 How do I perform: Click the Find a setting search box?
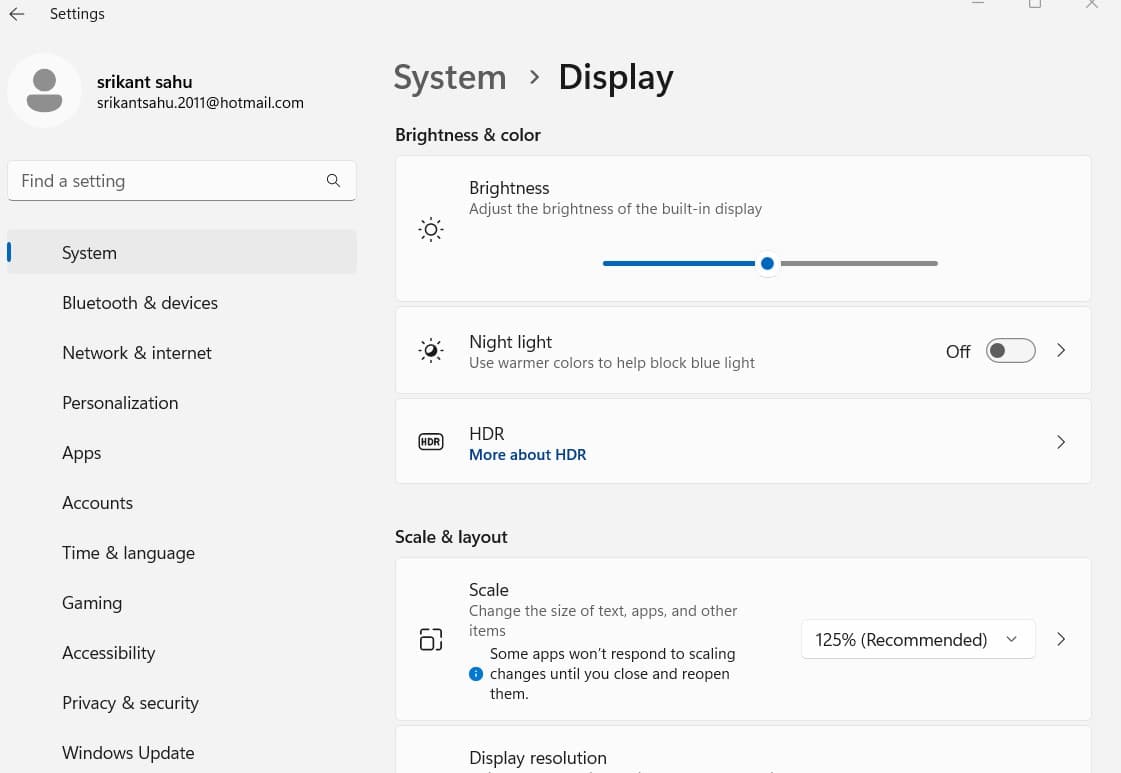pyautogui.click(x=165, y=181)
